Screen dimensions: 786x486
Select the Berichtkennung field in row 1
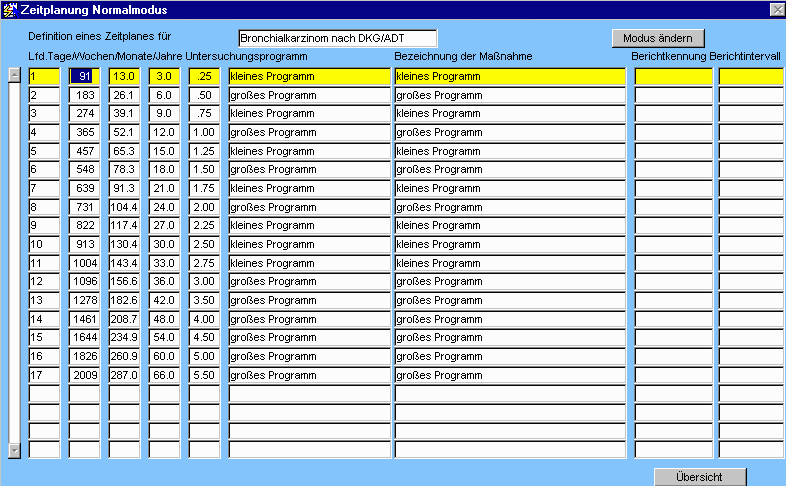tap(673, 76)
